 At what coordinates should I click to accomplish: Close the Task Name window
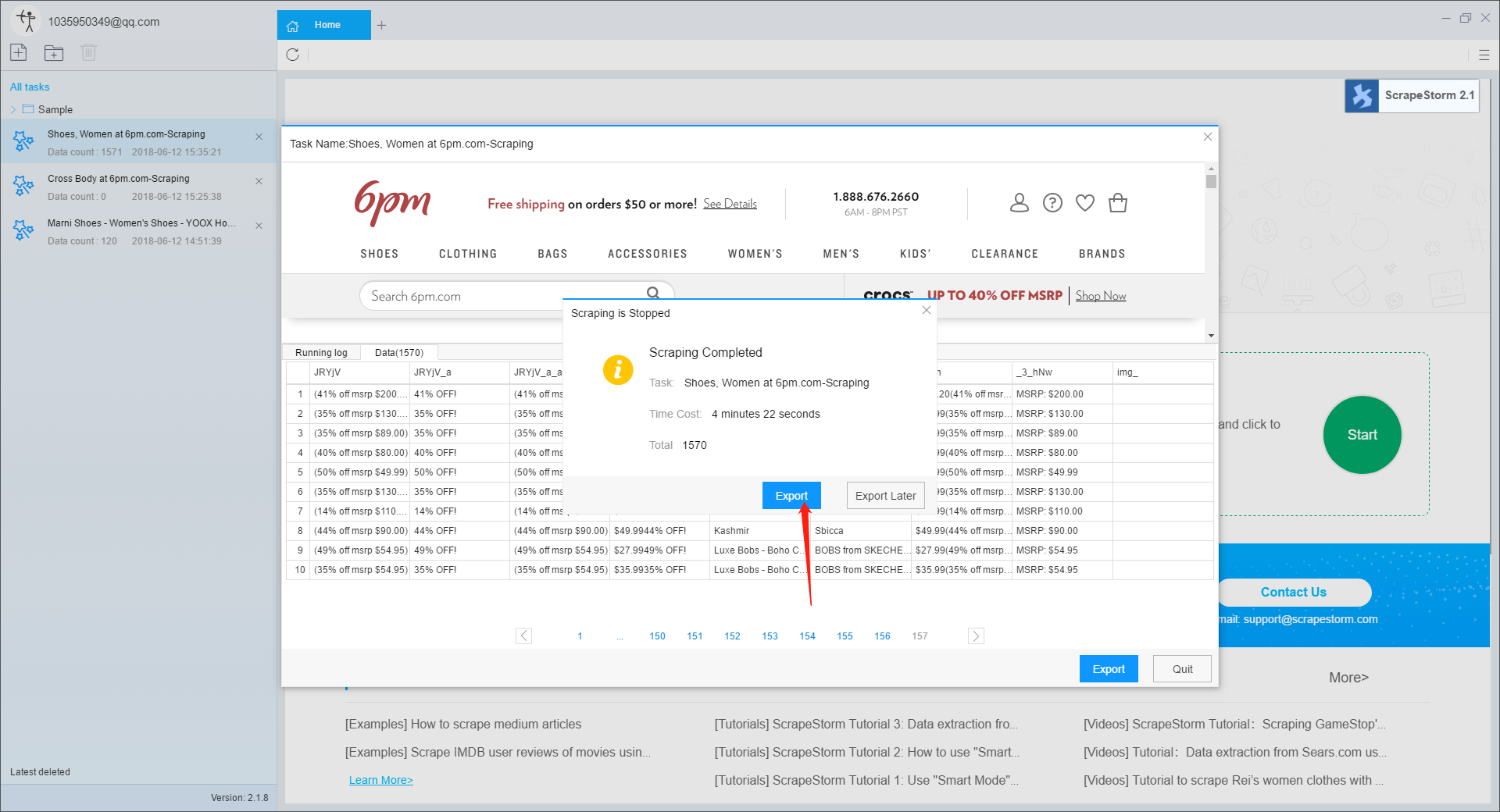coord(1207,137)
